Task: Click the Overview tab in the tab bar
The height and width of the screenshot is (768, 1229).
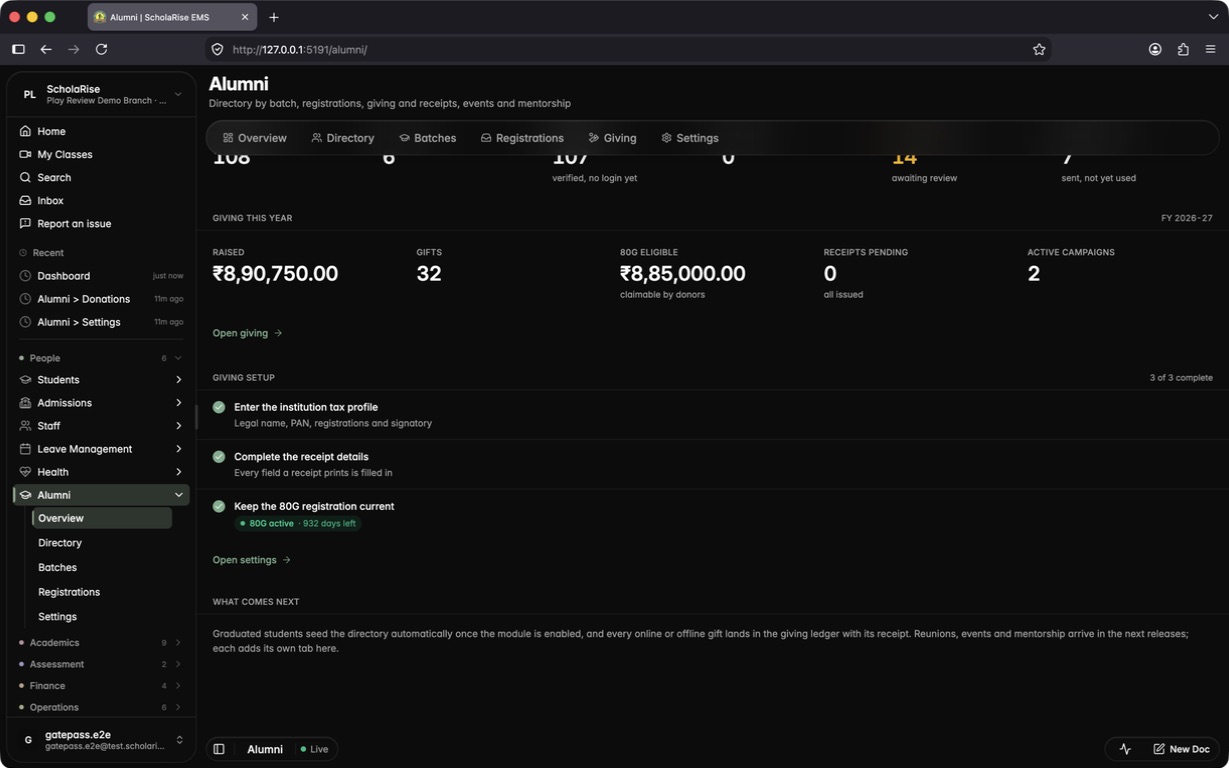Action: (x=255, y=138)
